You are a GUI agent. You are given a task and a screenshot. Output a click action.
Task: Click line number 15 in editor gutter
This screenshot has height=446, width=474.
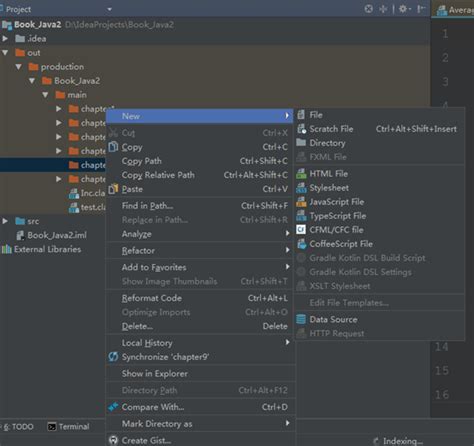pos(442,371)
